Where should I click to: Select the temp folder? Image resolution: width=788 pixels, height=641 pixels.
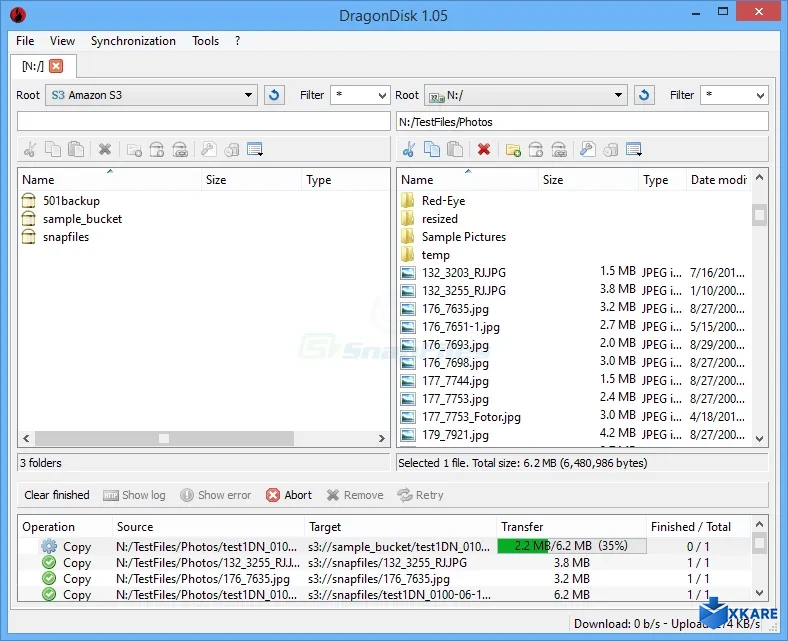(435, 255)
